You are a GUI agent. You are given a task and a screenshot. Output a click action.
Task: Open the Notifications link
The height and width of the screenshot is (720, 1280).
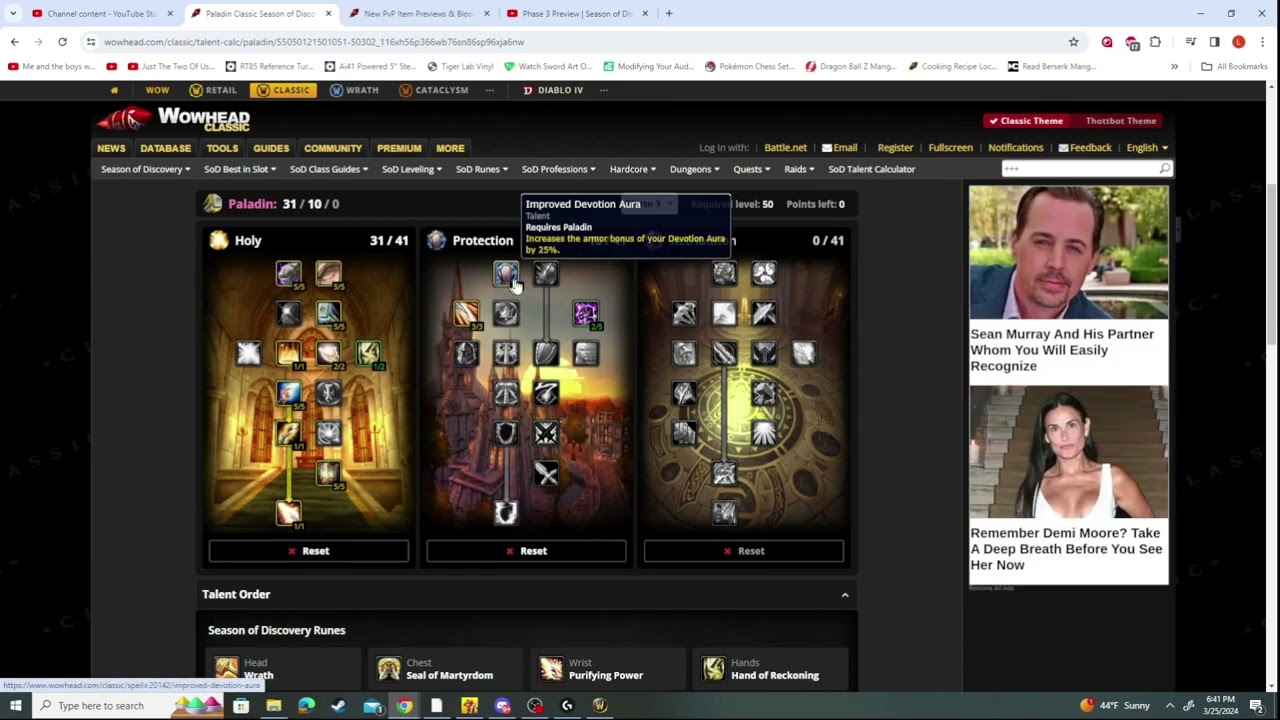pos(1015,148)
